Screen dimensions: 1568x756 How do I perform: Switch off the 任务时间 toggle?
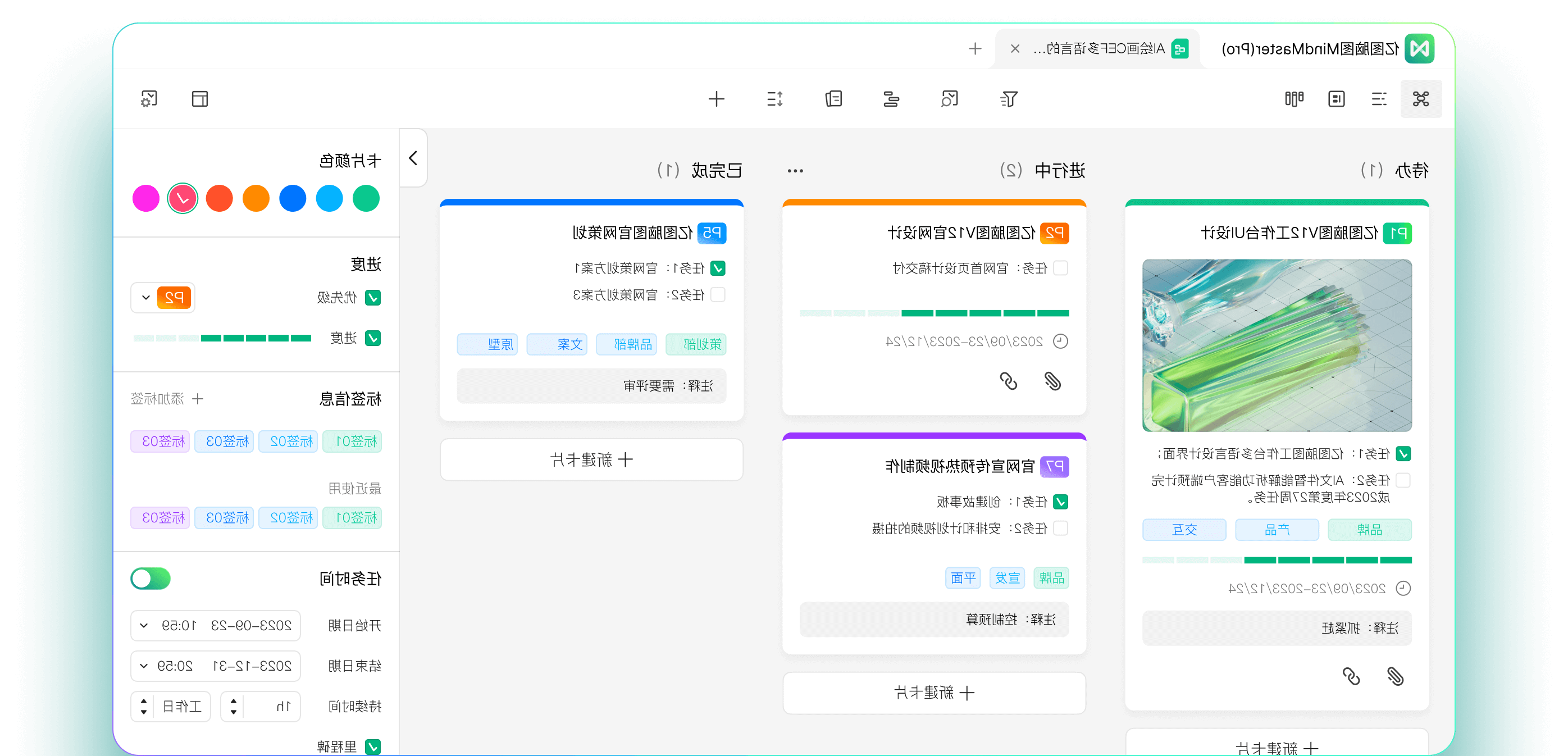click(151, 579)
